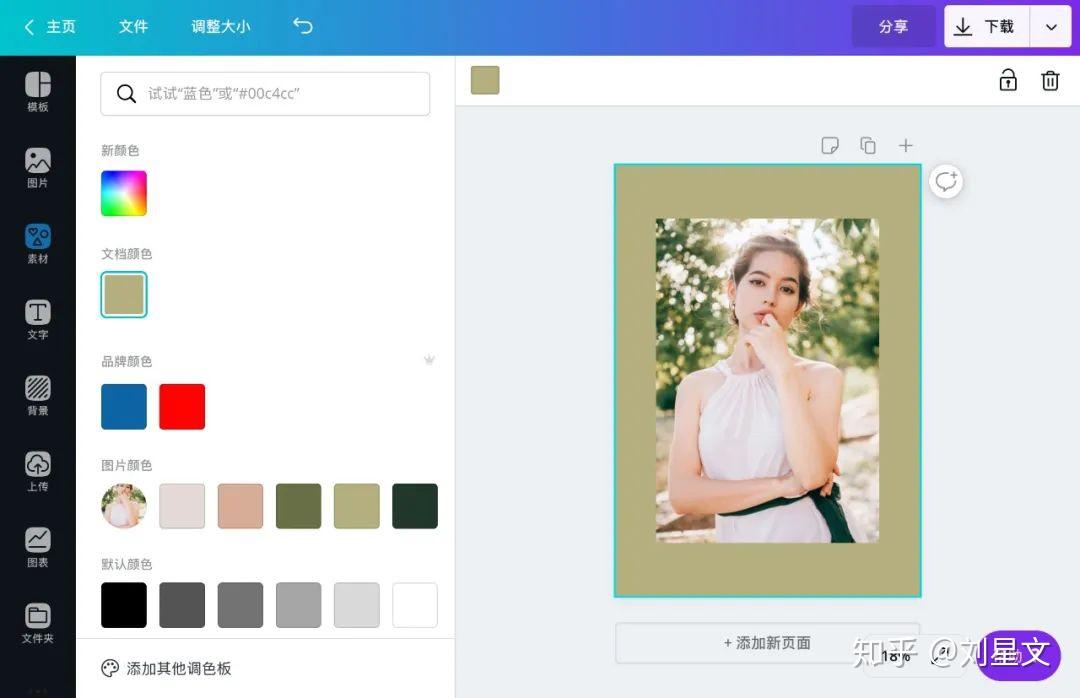Toggle the page lock icon
The width and height of the screenshot is (1080, 698).
coord(1008,80)
